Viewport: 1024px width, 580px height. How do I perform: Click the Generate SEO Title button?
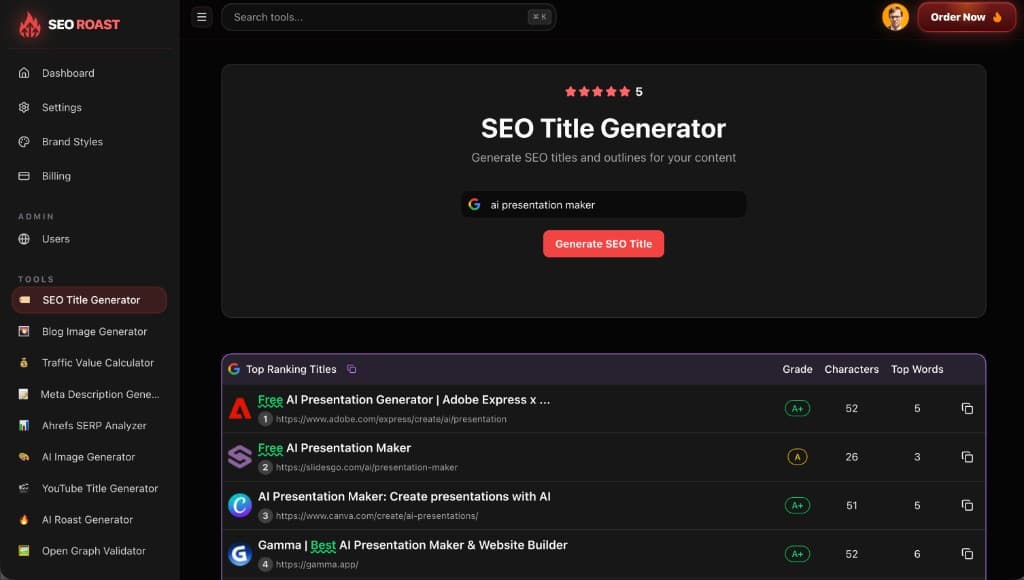coord(603,244)
